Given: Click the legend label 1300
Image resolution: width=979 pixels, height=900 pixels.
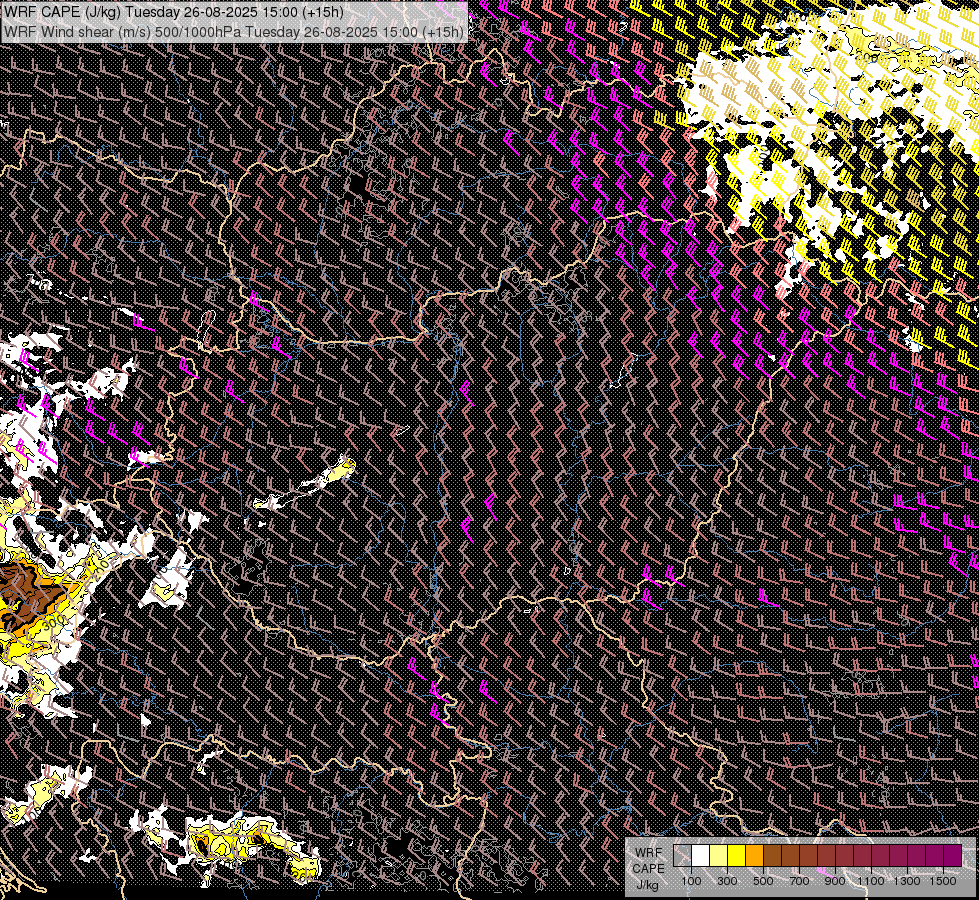Looking at the screenshot, I should pos(907,881).
